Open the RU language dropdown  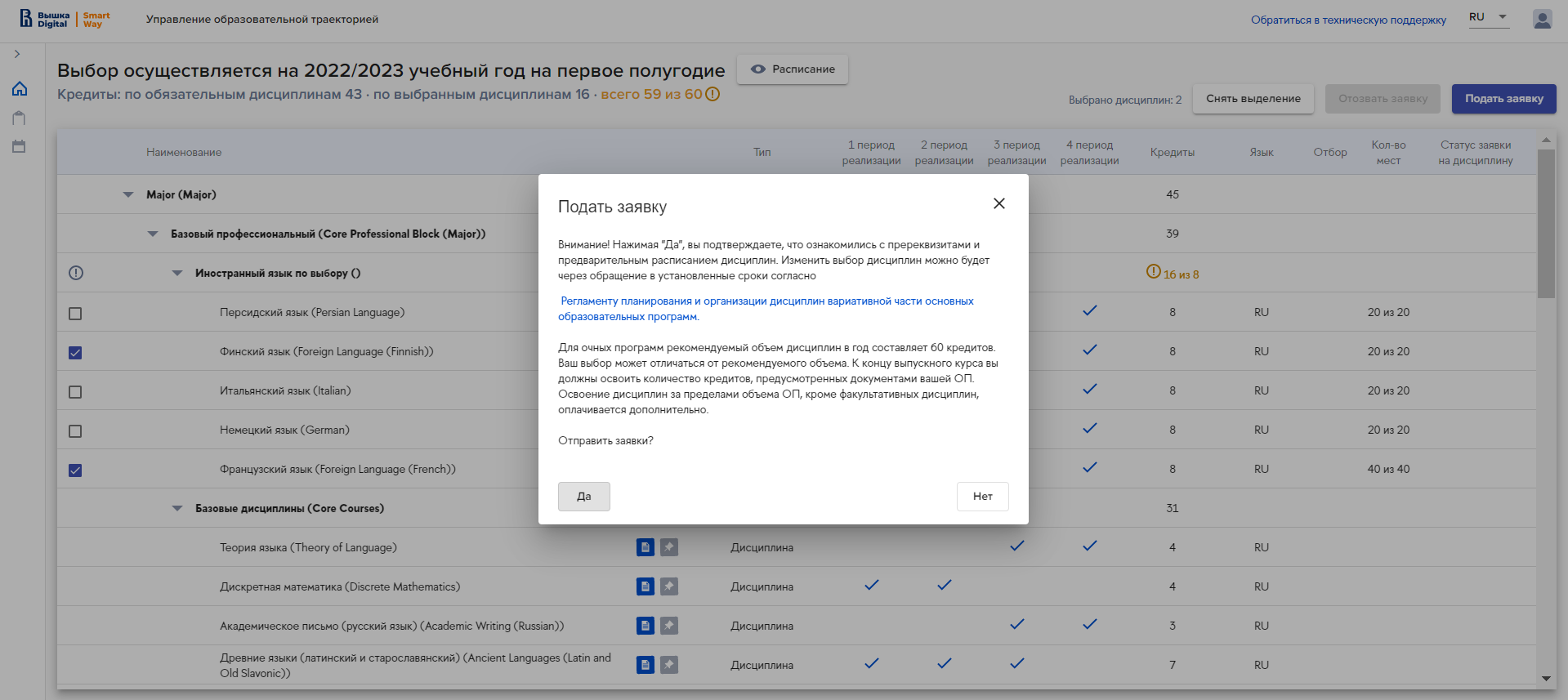pyautogui.click(x=1489, y=17)
